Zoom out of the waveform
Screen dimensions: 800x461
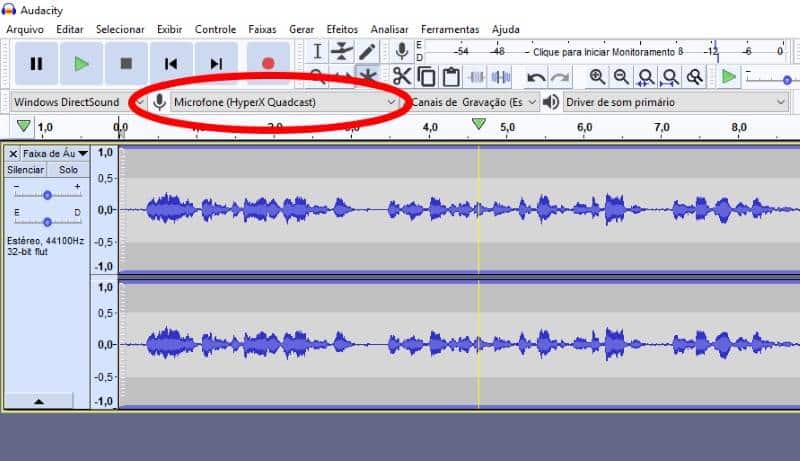(x=621, y=77)
